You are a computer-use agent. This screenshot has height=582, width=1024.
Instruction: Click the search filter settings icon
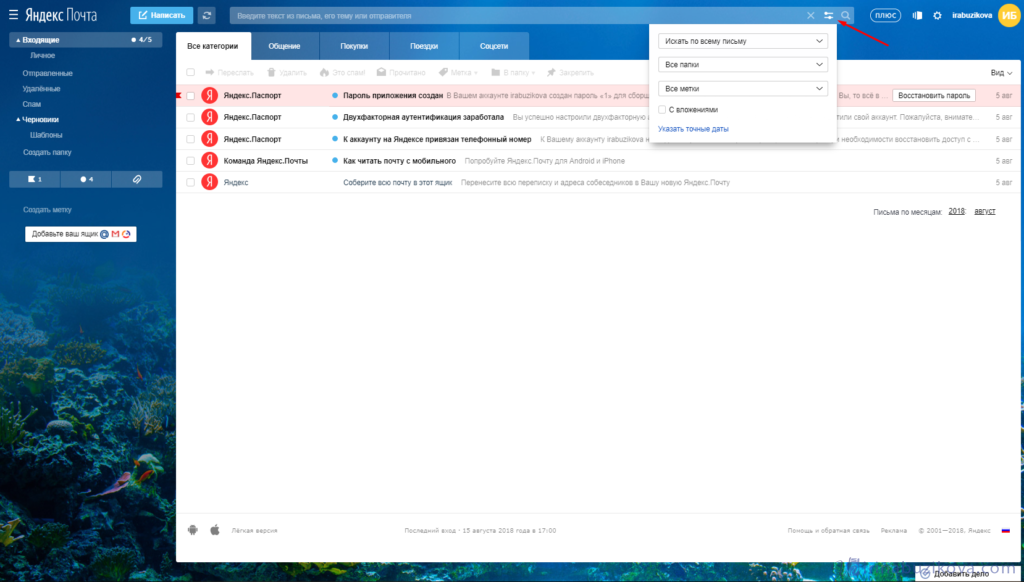pyautogui.click(x=828, y=16)
